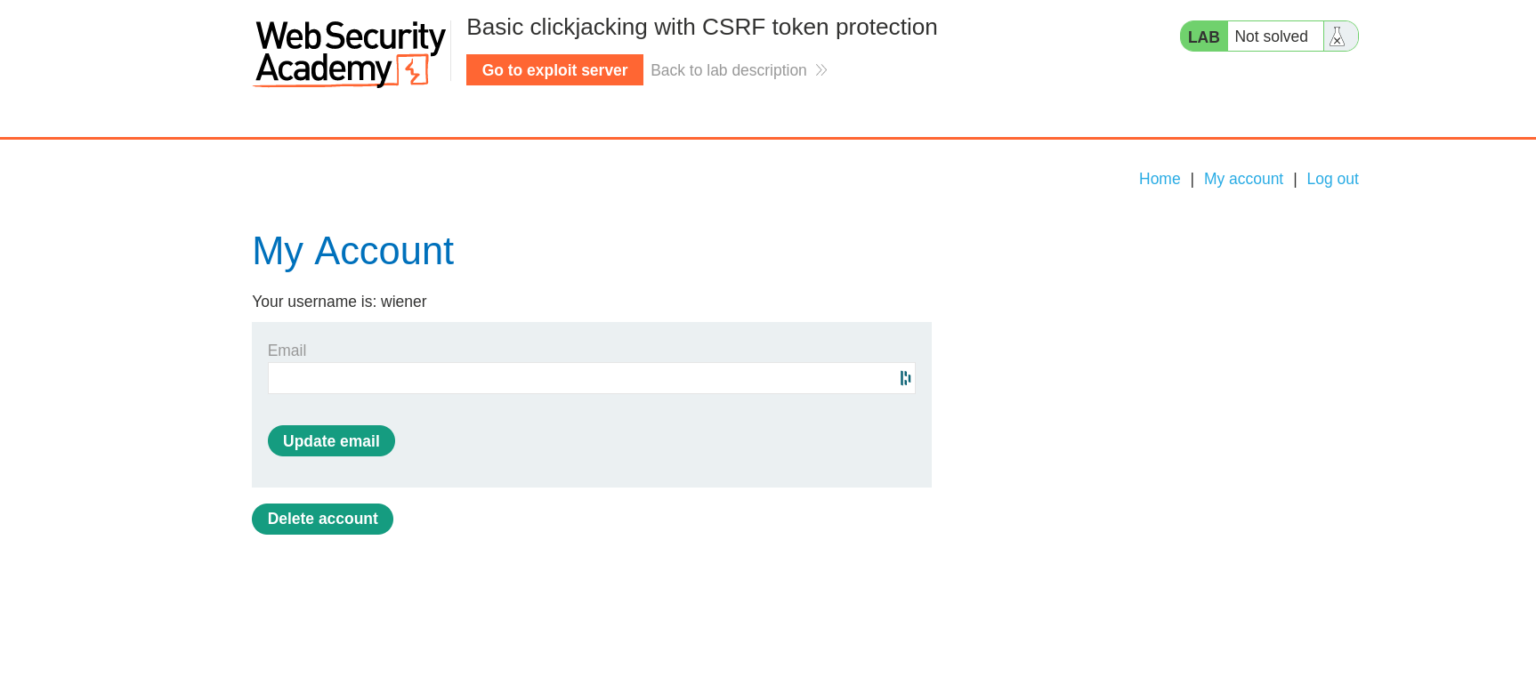1536x685 pixels.
Task: Click the chevron after Back to lab description
Action: point(821,70)
